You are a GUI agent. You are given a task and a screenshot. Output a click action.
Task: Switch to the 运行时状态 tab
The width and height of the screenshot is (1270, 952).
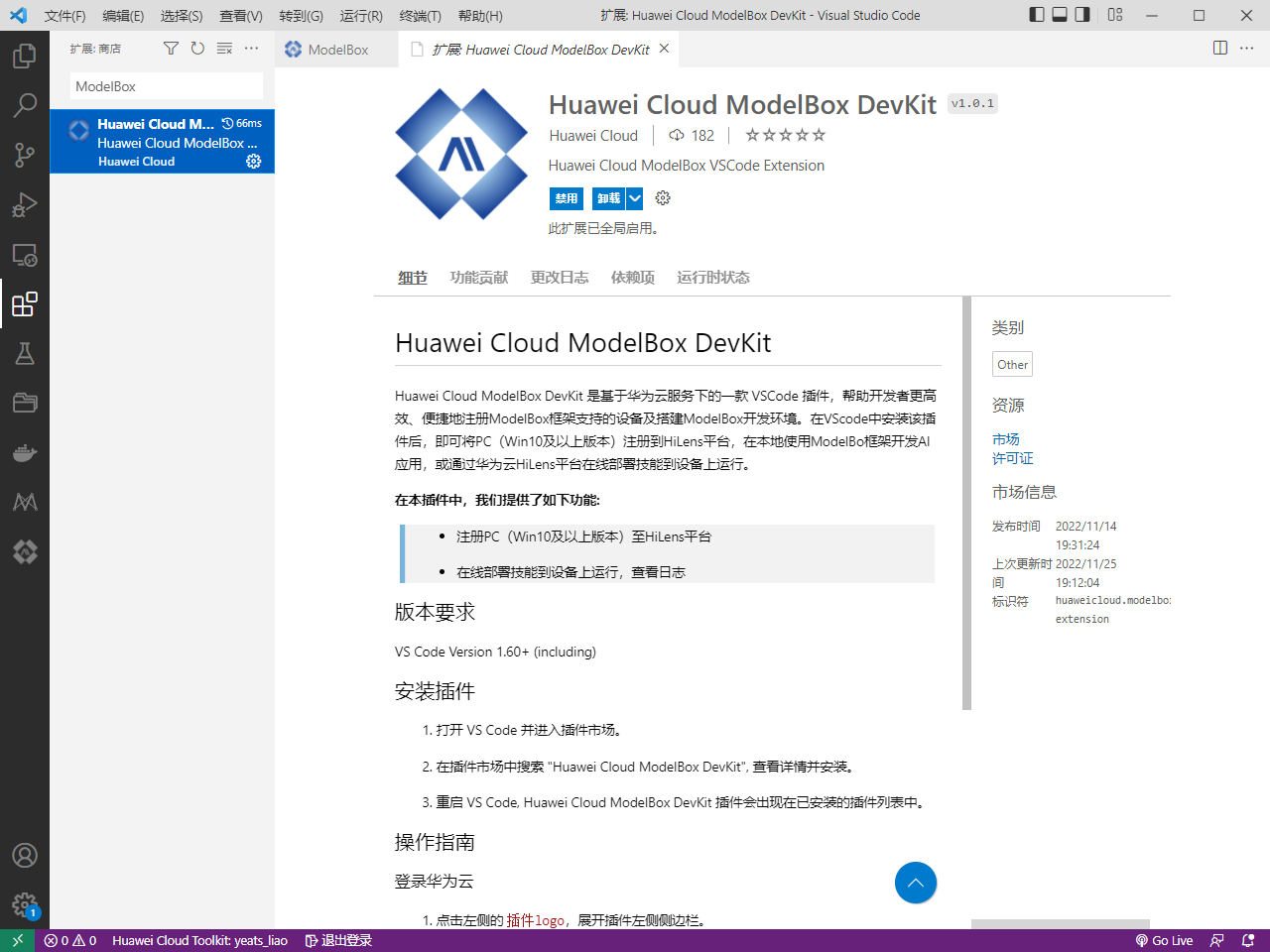(713, 278)
